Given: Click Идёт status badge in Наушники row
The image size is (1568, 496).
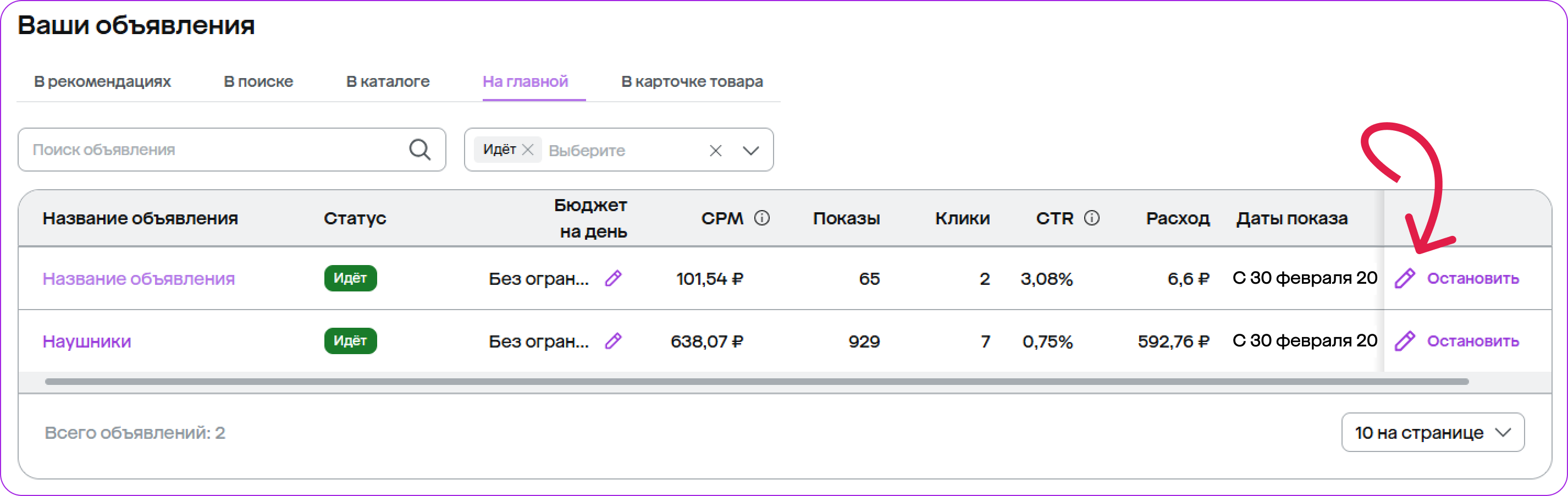Looking at the screenshot, I should 350,341.
